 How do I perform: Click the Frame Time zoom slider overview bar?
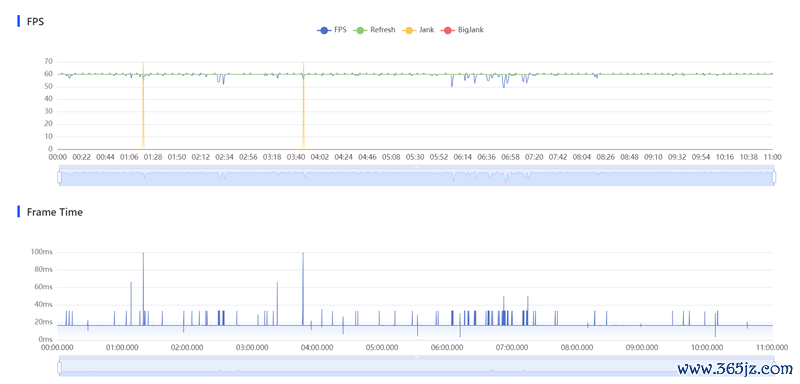416,366
